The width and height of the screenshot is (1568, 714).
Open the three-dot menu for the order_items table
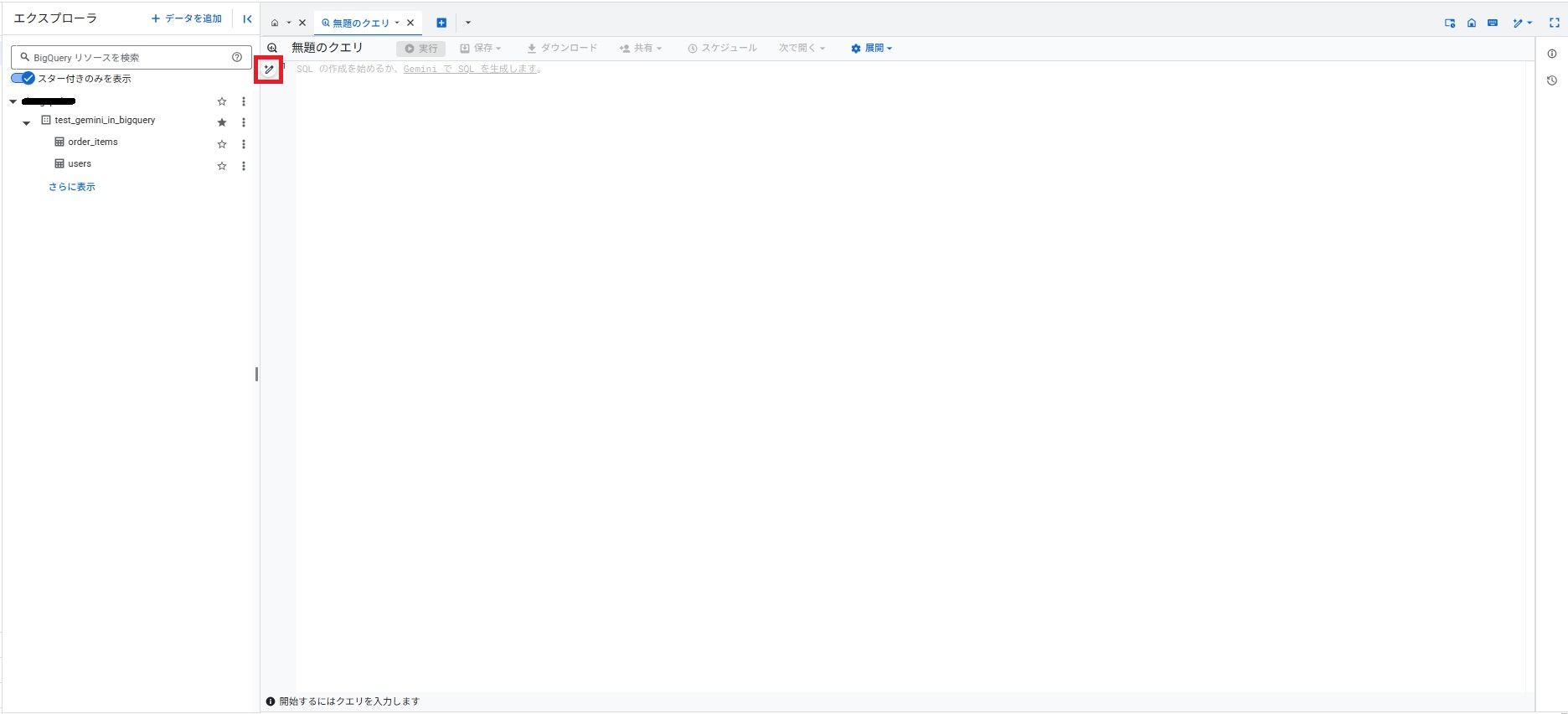244,144
